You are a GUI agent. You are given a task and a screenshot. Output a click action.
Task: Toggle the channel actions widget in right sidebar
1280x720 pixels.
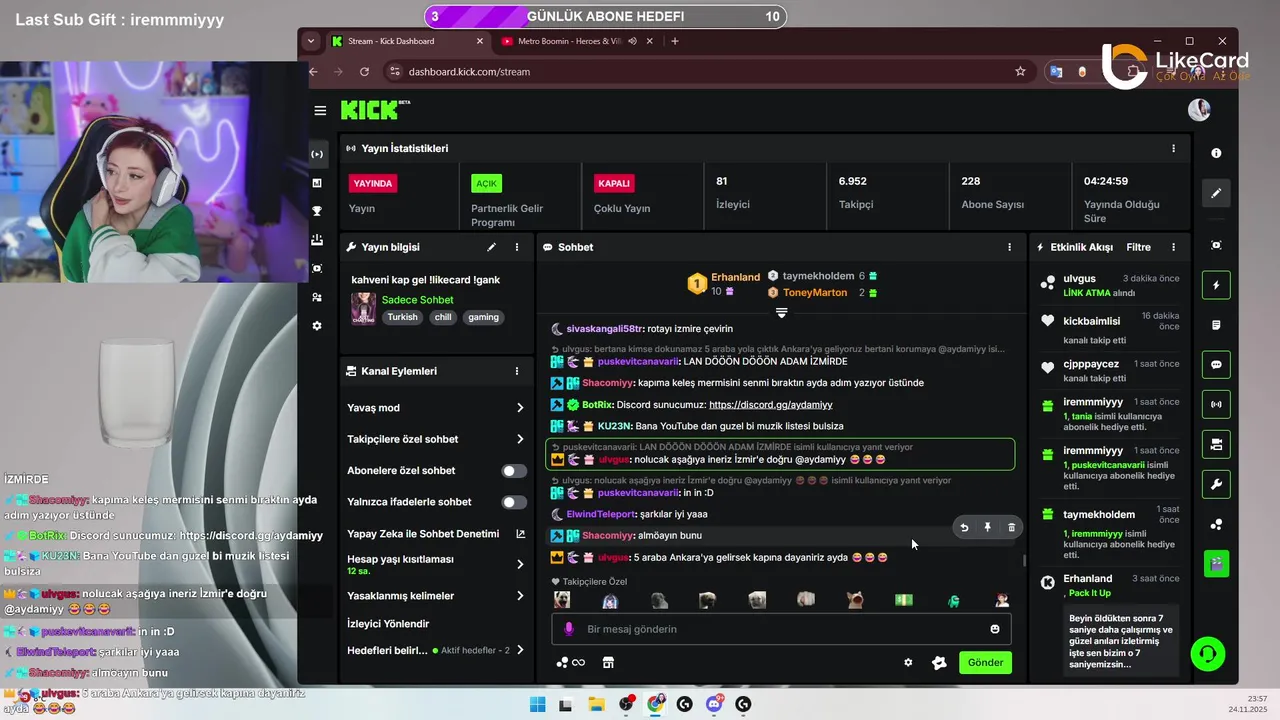tap(1216, 444)
